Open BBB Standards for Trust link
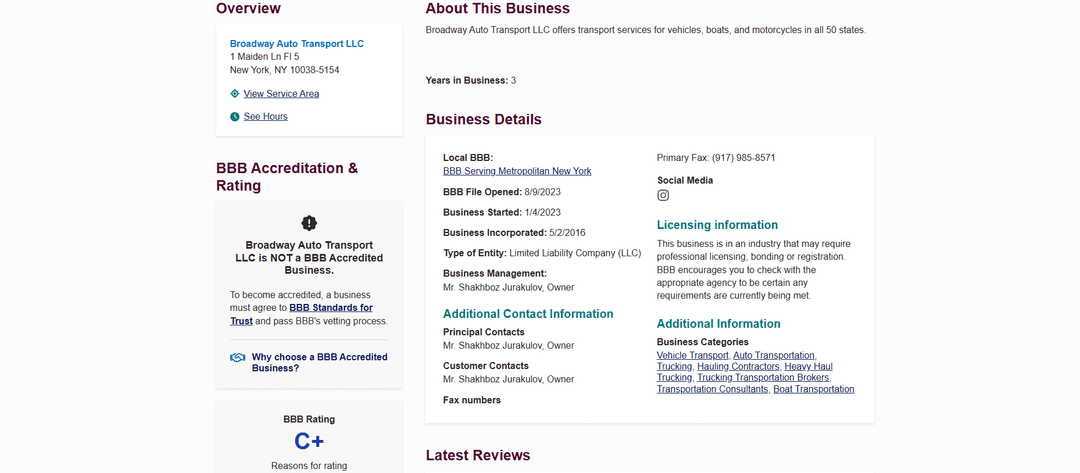 click(302, 315)
